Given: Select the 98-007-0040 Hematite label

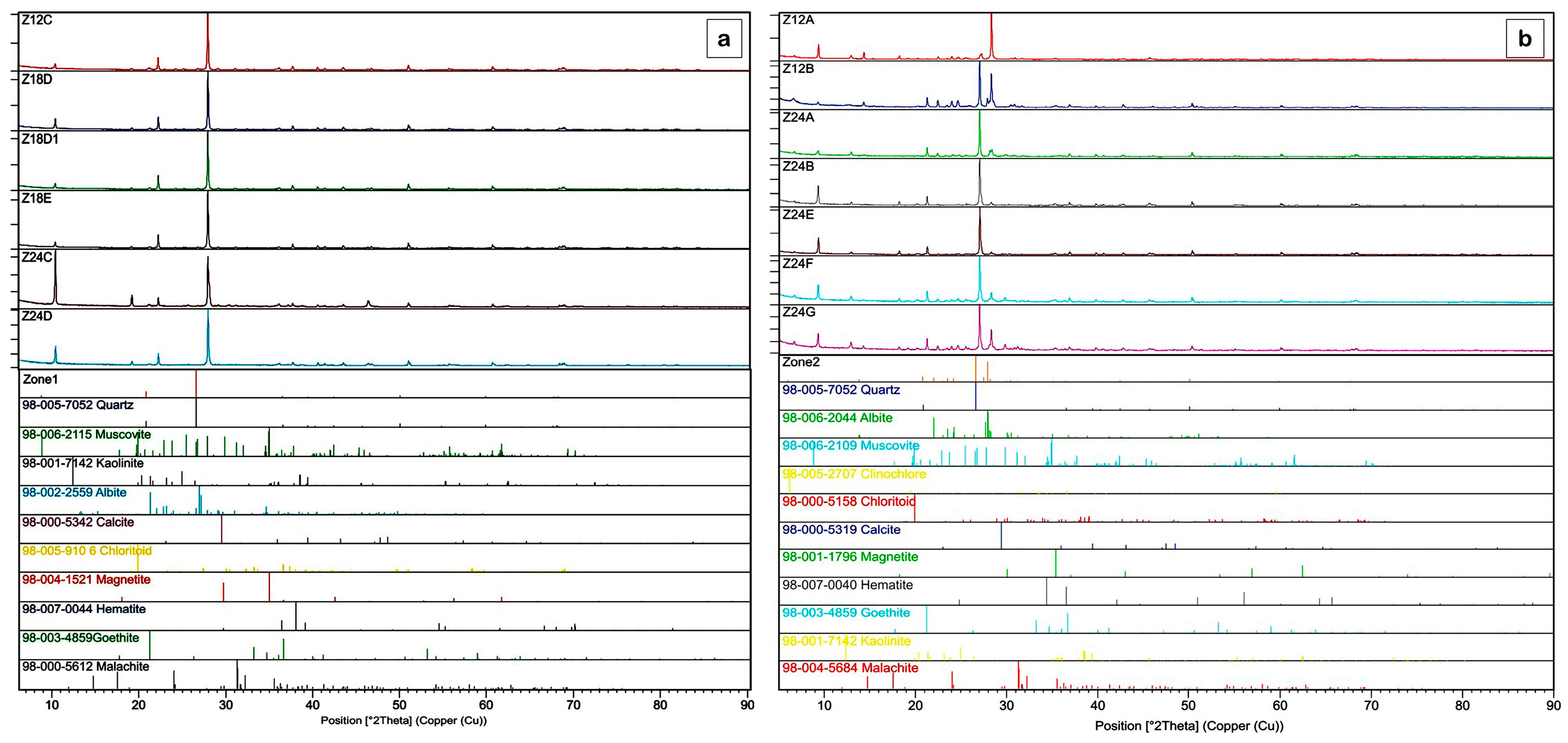Looking at the screenshot, I should (848, 585).
